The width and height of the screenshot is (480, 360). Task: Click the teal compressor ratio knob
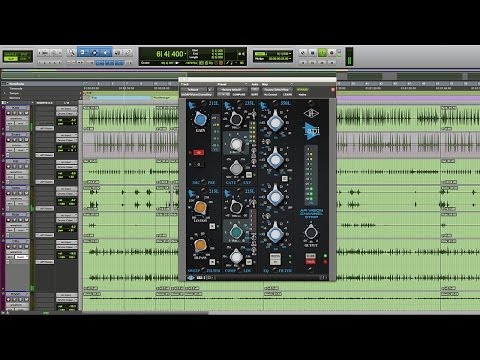coord(236,232)
